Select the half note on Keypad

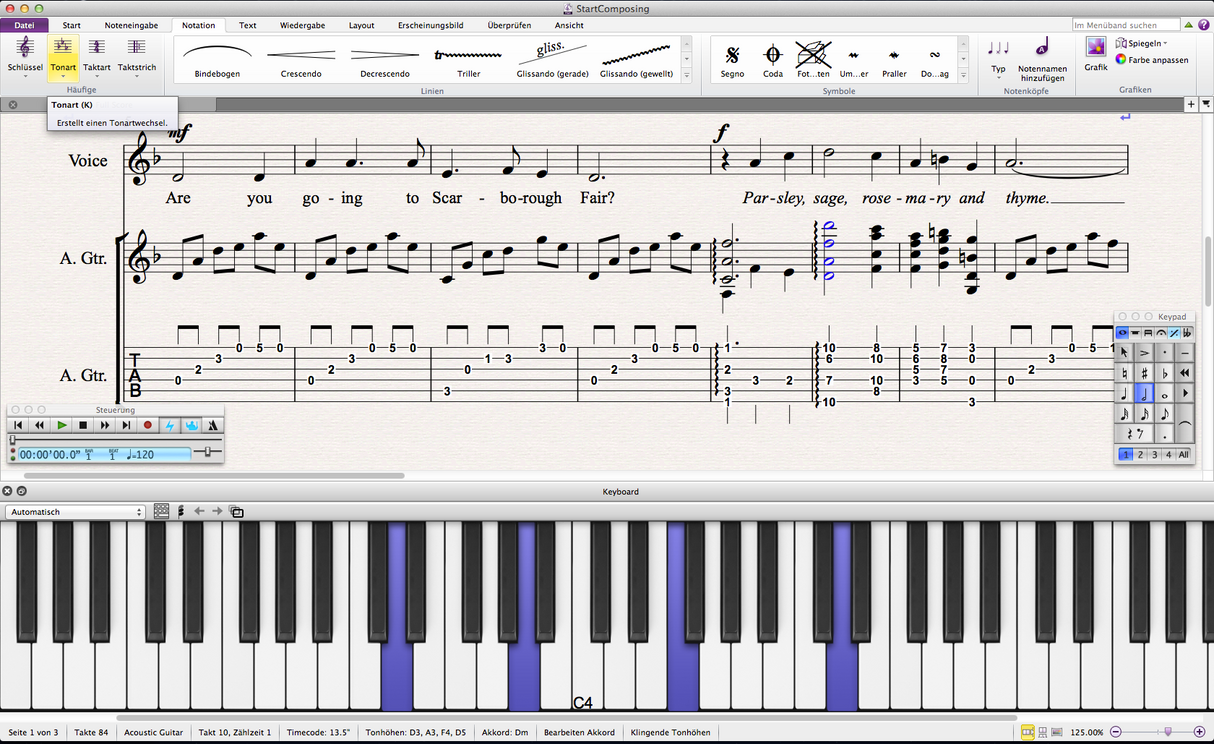[1144, 394]
